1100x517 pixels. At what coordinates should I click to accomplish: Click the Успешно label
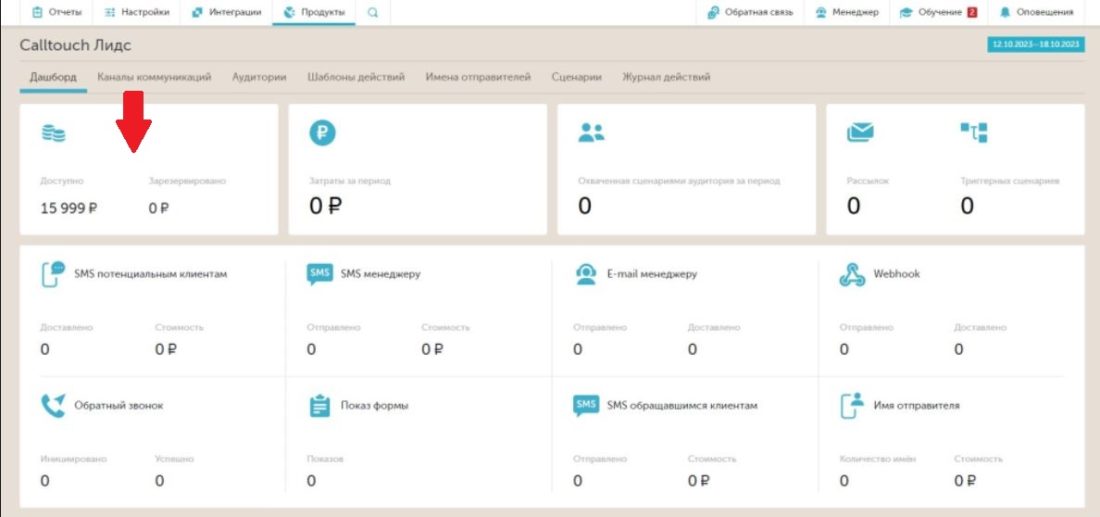click(x=174, y=459)
